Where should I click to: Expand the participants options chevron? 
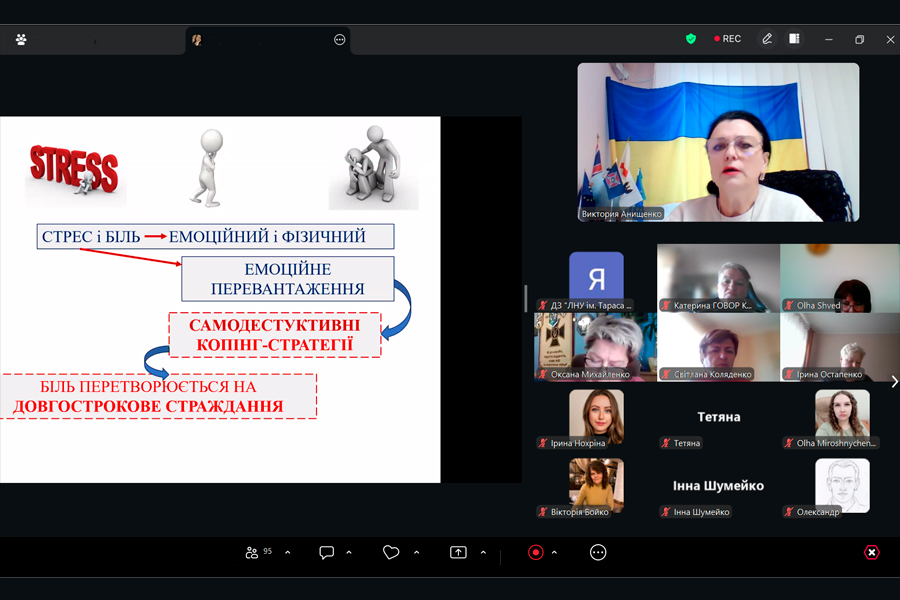point(288,552)
